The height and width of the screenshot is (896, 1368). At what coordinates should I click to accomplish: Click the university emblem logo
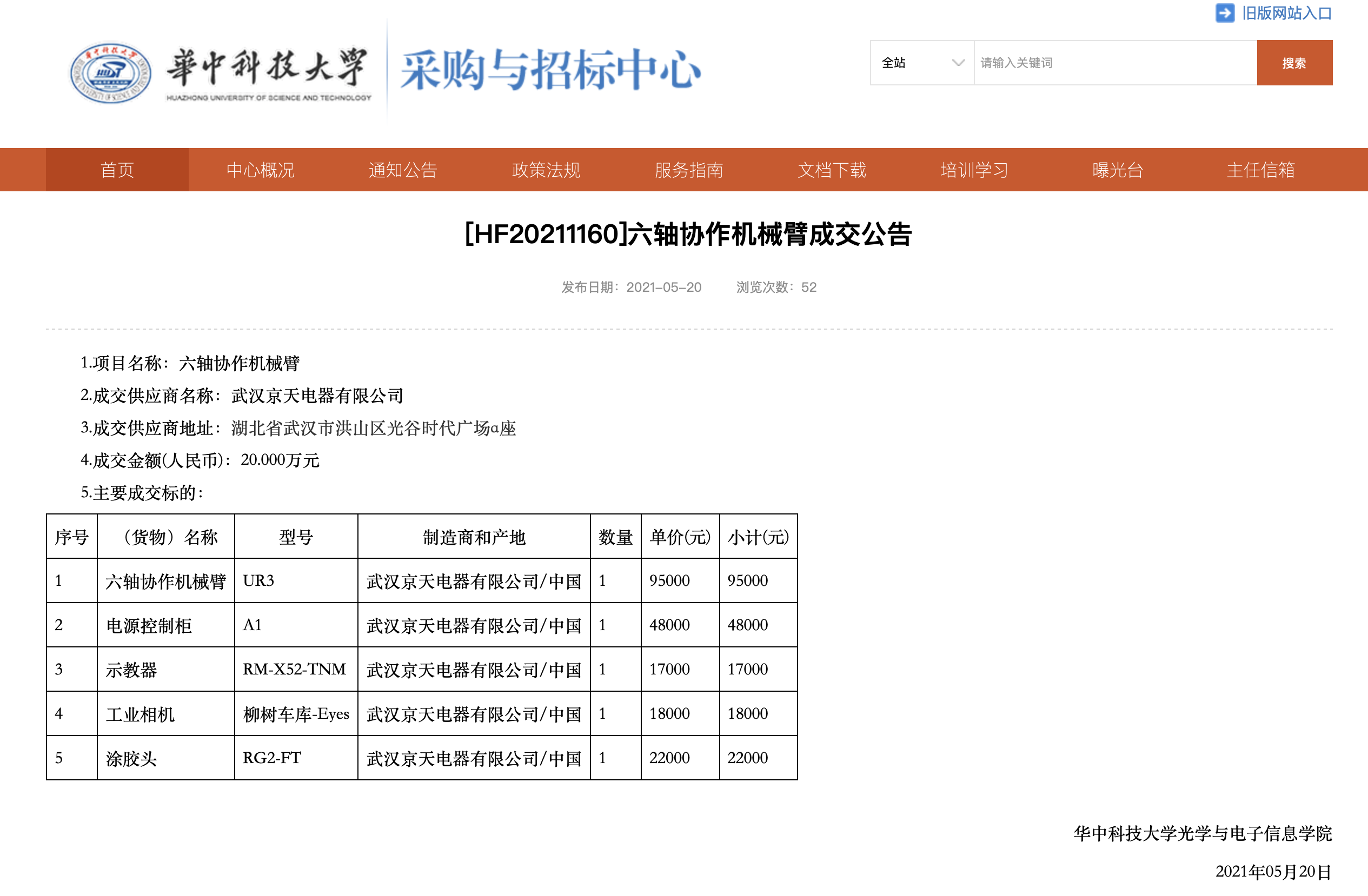(x=110, y=73)
